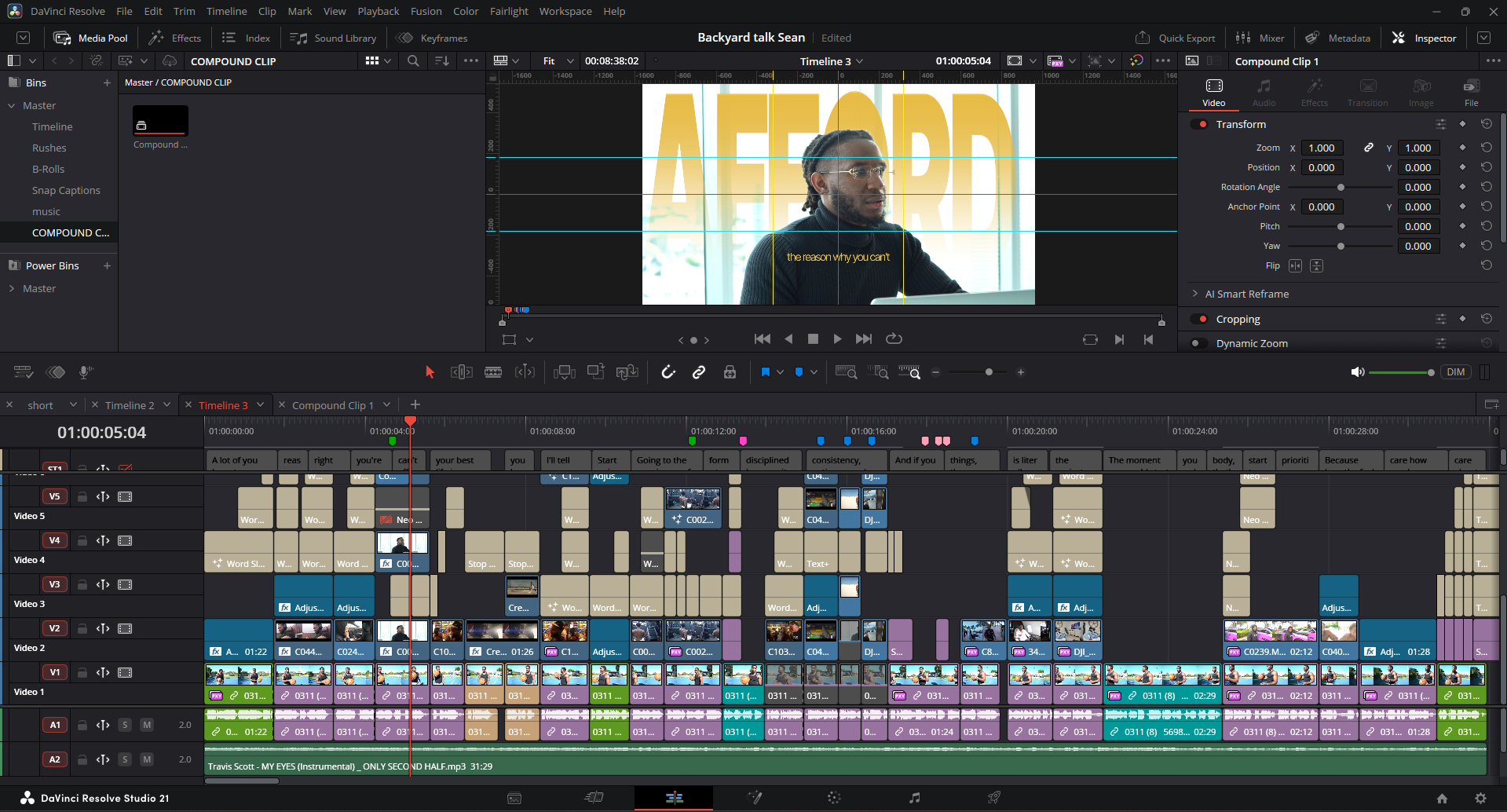Adjust the Rotation Angle slider
Screen dimensions: 1507x812
(1341, 187)
